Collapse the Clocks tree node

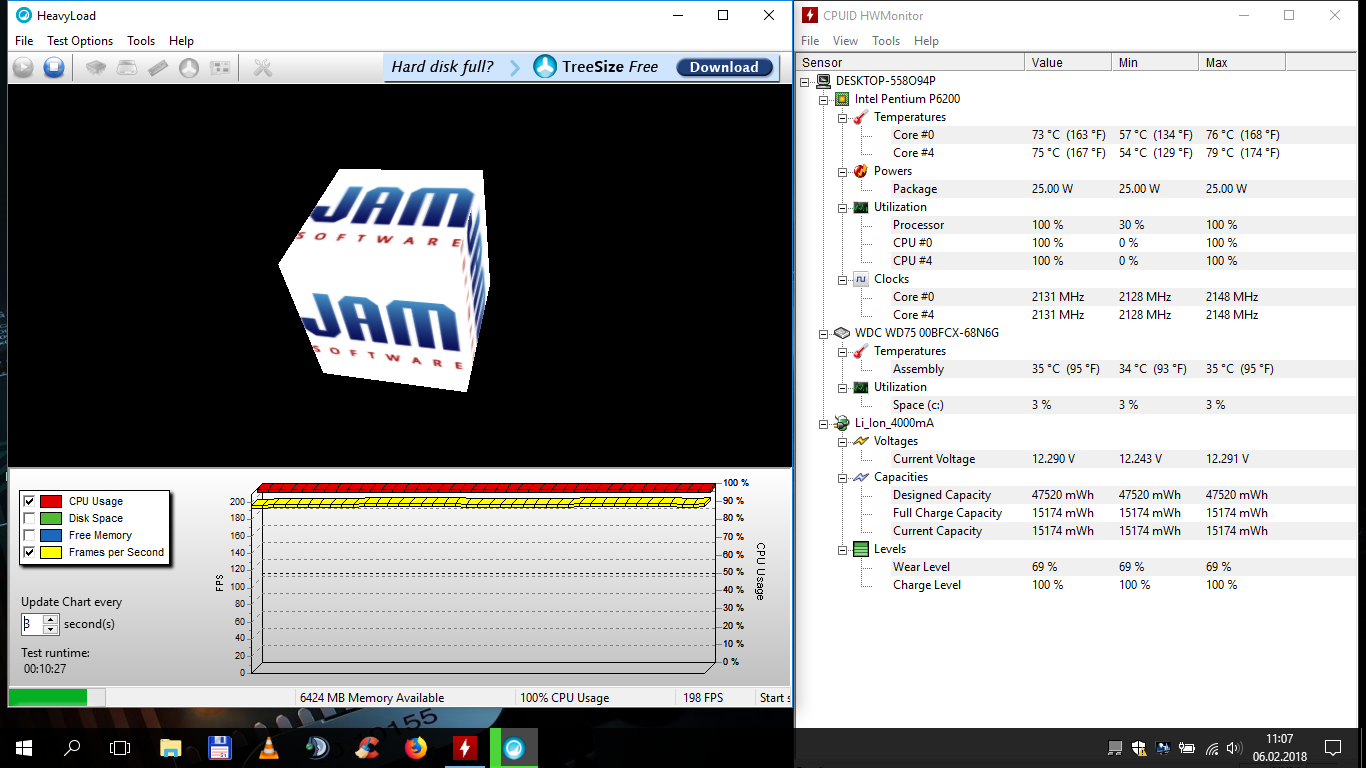click(x=842, y=279)
